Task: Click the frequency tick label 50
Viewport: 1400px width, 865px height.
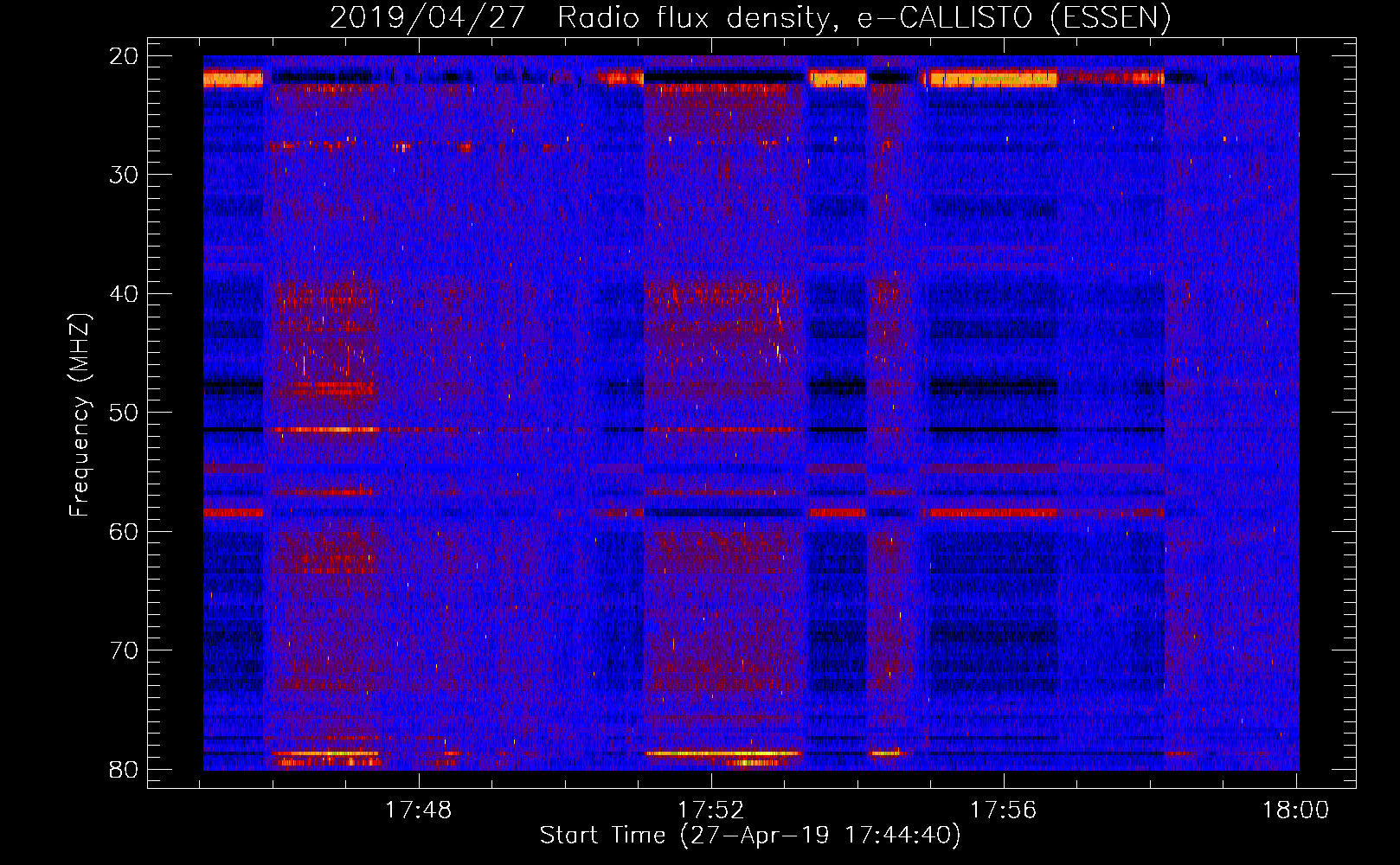Action: 125,413
